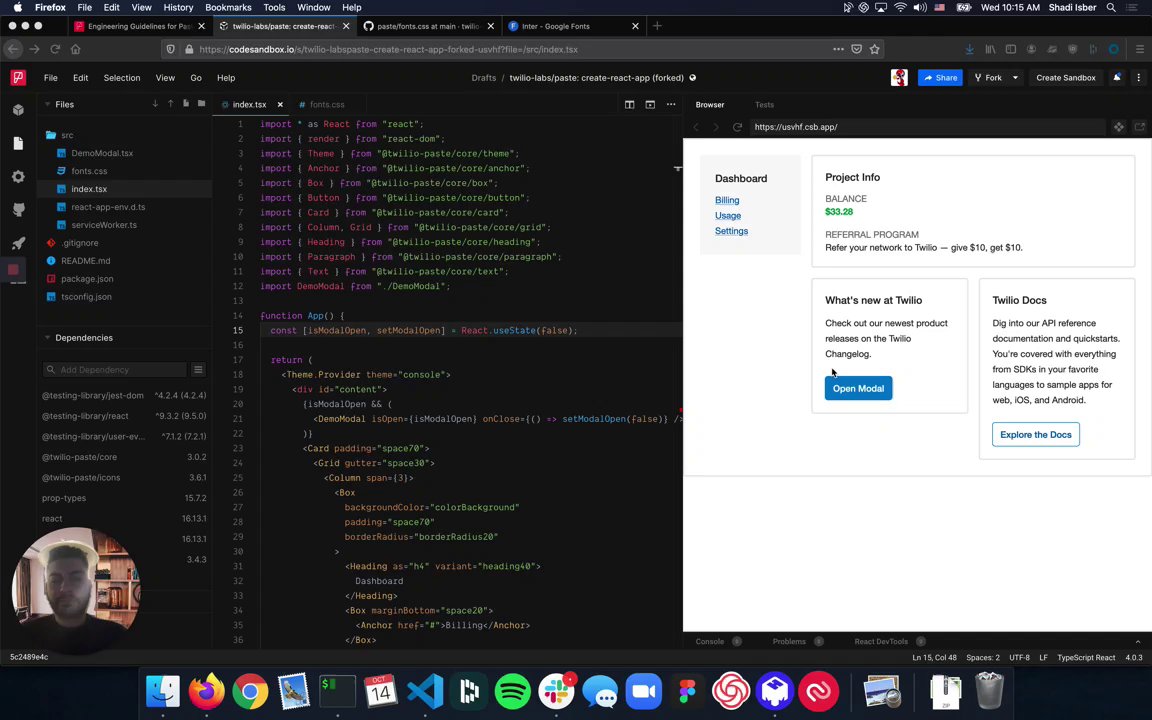The width and height of the screenshot is (1152, 720).
Task: Open the vertical ellipsis menu near bell
Action: [x=1139, y=77]
